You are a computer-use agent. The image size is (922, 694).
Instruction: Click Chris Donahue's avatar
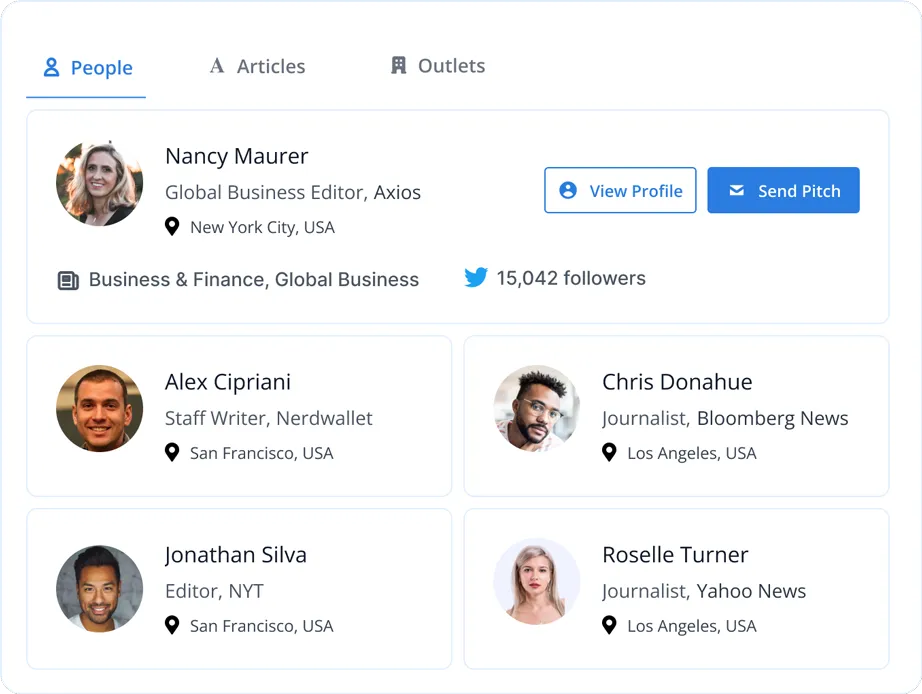pos(537,409)
